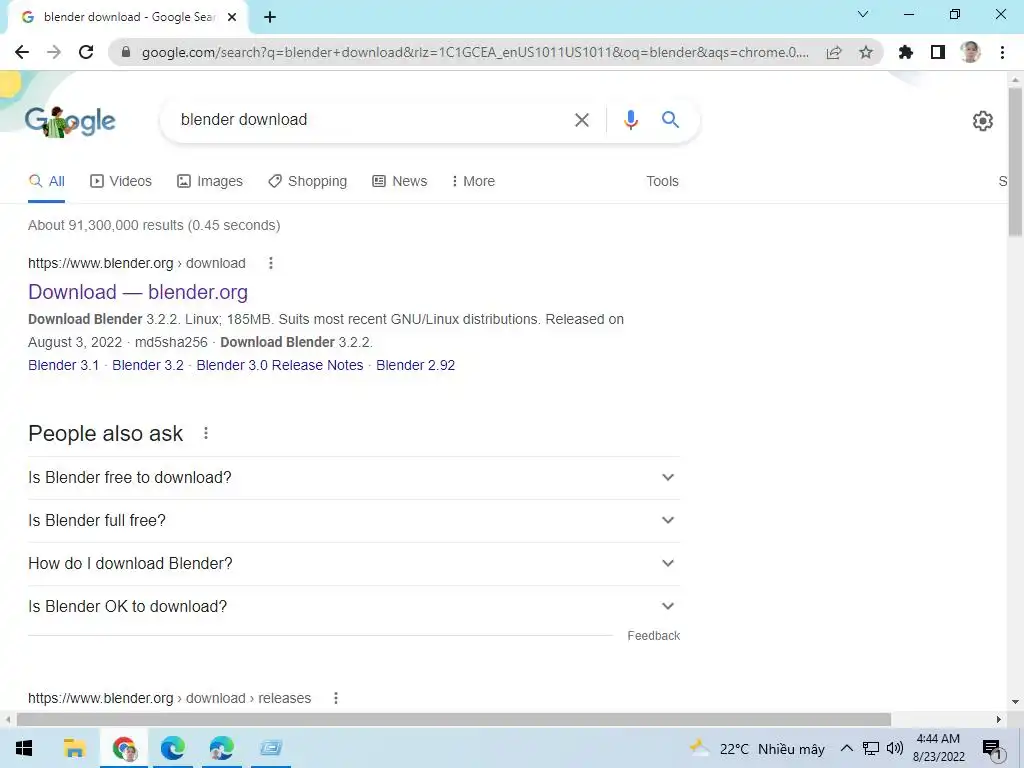
Task: Bookmark this tab with star icon
Action: pos(866,52)
